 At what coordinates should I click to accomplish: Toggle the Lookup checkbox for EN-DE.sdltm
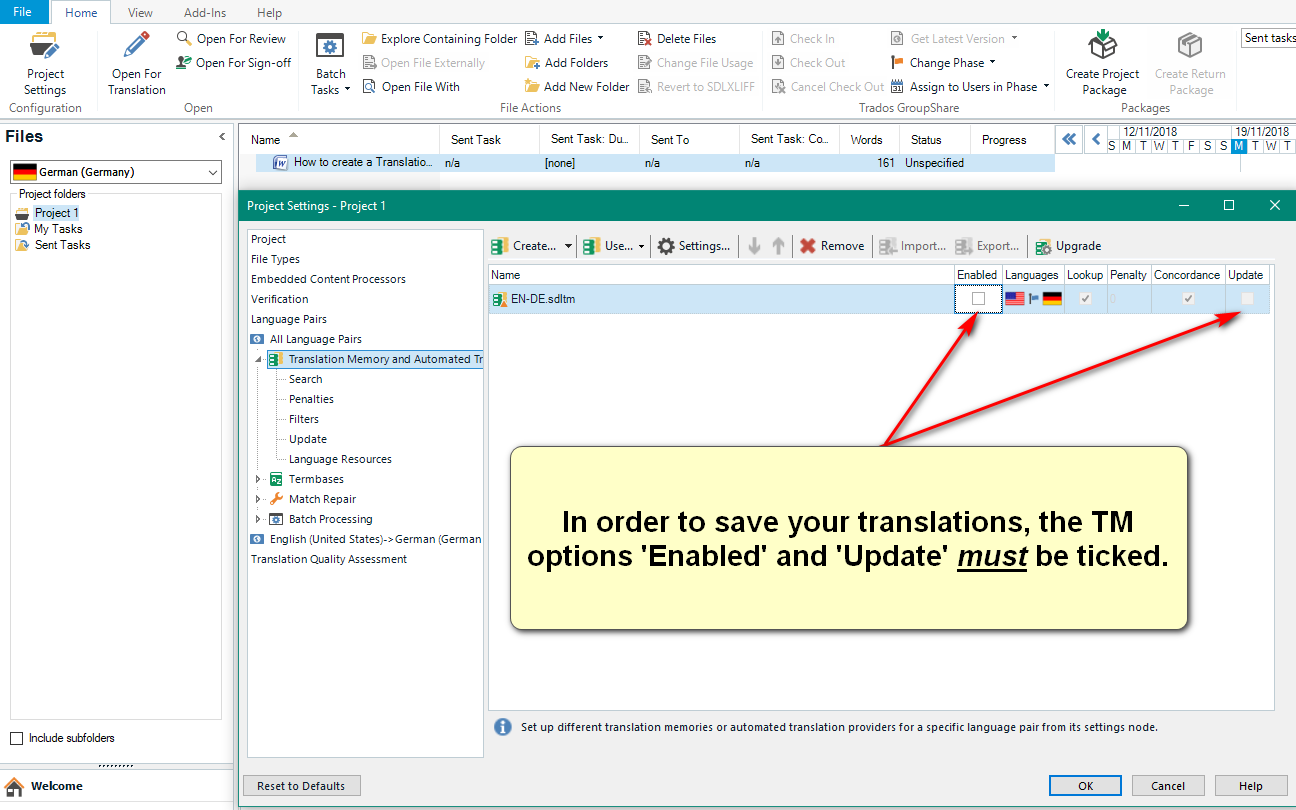(1085, 299)
